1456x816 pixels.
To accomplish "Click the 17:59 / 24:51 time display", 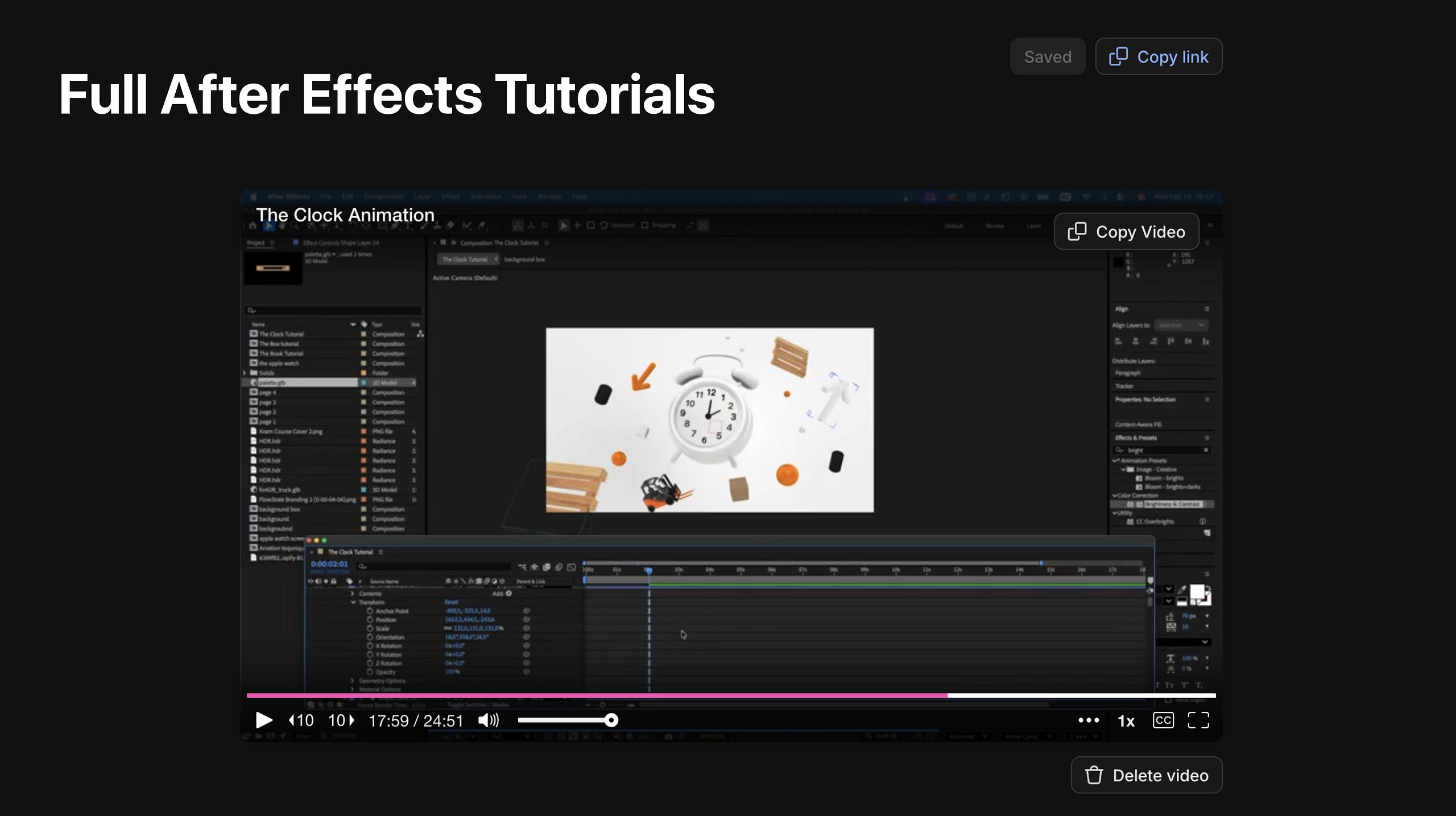I will (416, 721).
